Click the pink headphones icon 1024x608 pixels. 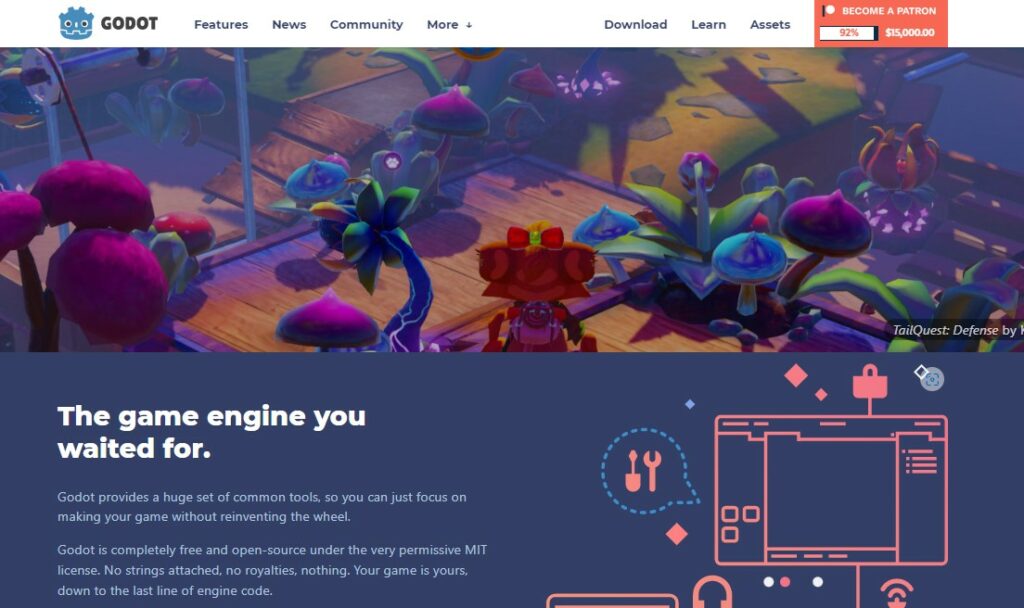click(712, 592)
